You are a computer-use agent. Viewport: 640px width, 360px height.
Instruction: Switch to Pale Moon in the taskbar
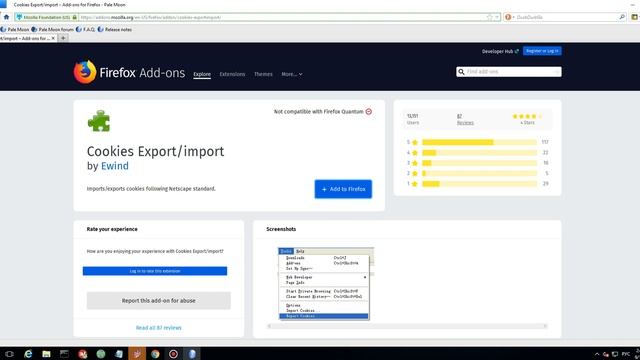[x=192, y=354]
